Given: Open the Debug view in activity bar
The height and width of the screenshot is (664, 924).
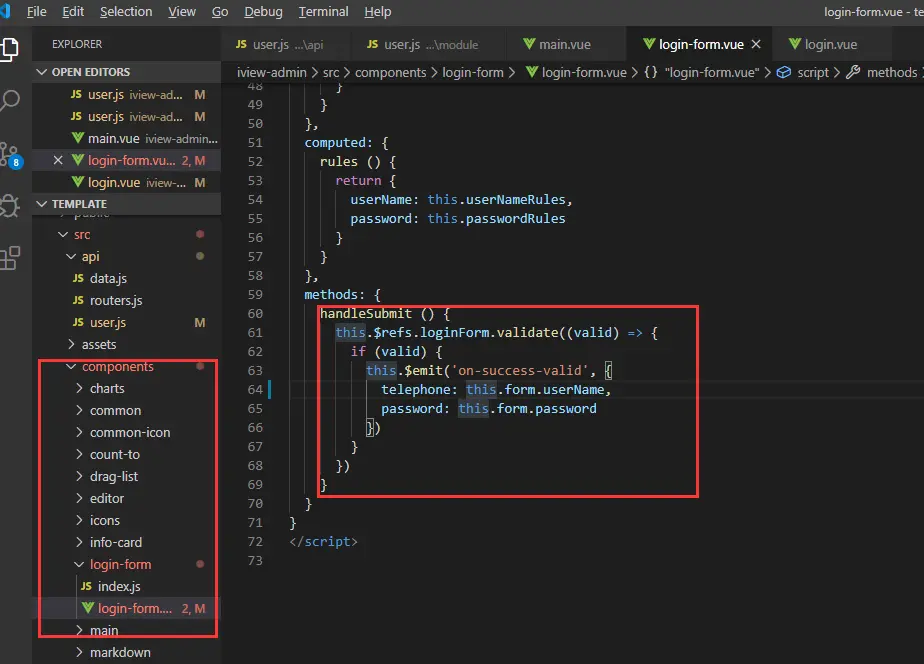Looking at the screenshot, I should pyautogui.click(x=10, y=206).
